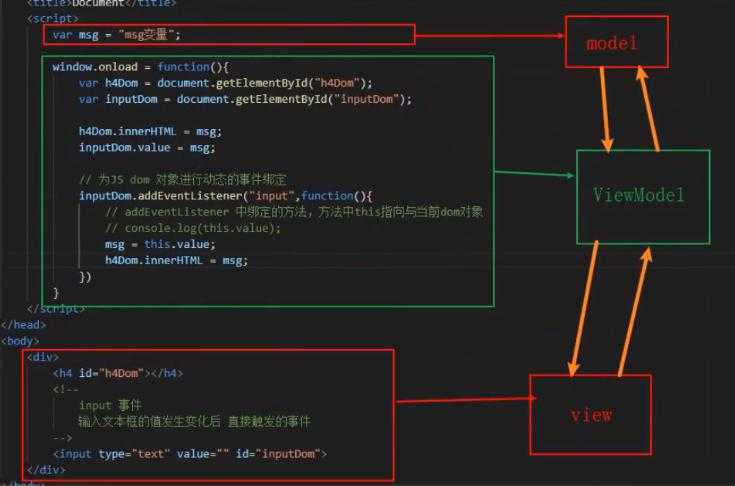Click the window.onload = function(){ line
This screenshot has width=735, height=486.
pos(141,67)
